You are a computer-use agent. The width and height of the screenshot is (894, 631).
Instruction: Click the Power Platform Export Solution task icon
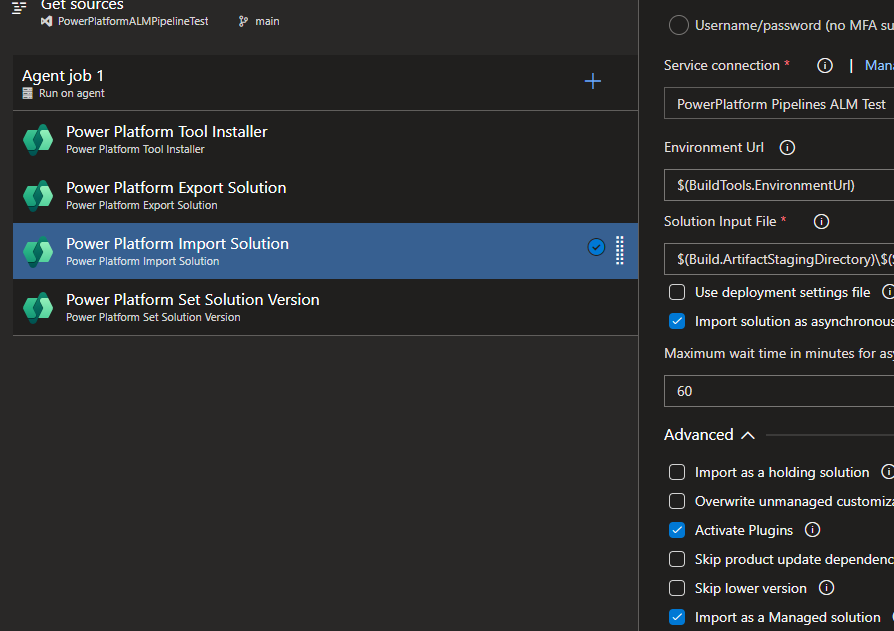37,195
